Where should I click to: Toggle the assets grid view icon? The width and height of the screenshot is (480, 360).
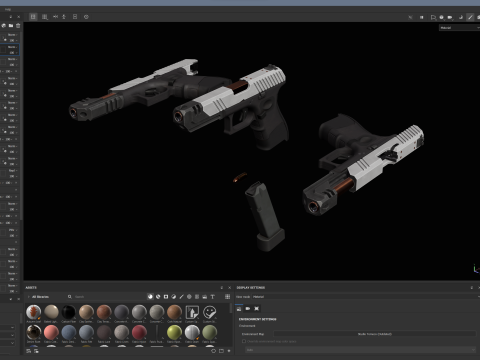point(227,297)
